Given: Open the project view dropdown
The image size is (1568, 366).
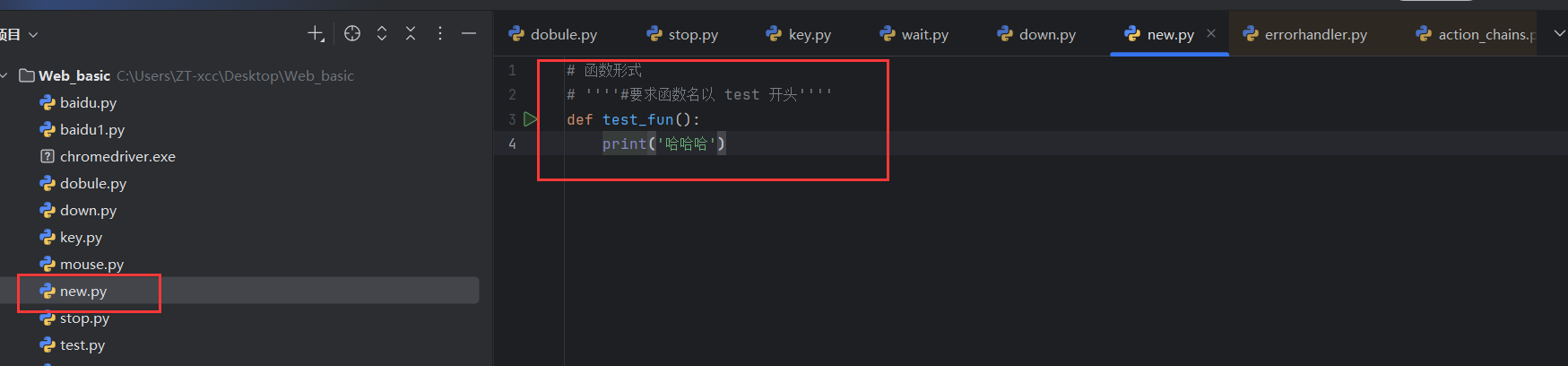Looking at the screenshot, I should pyautogui.click(x=19, y=34).
